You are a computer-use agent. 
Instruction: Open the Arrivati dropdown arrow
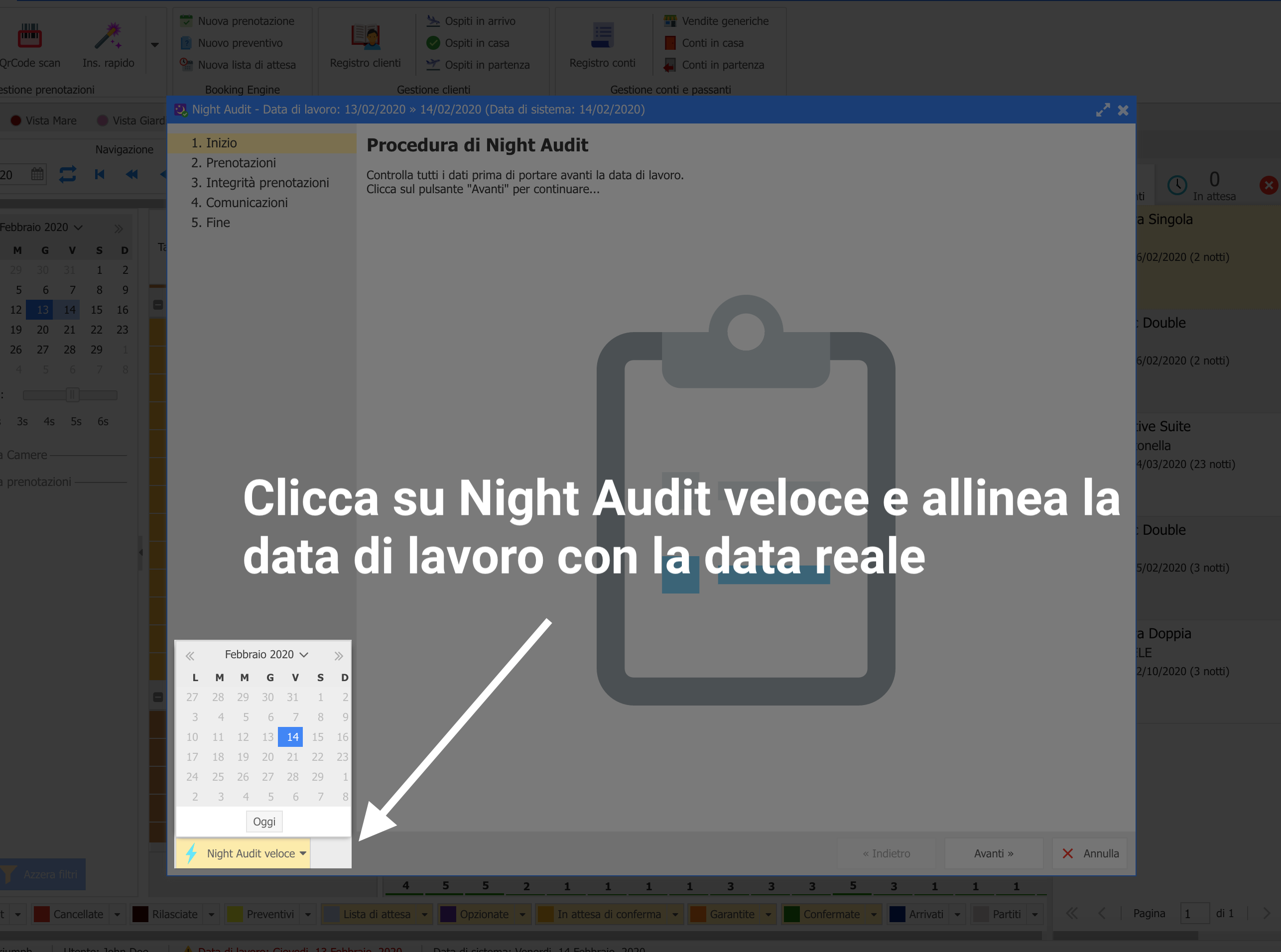pos(958,914)
